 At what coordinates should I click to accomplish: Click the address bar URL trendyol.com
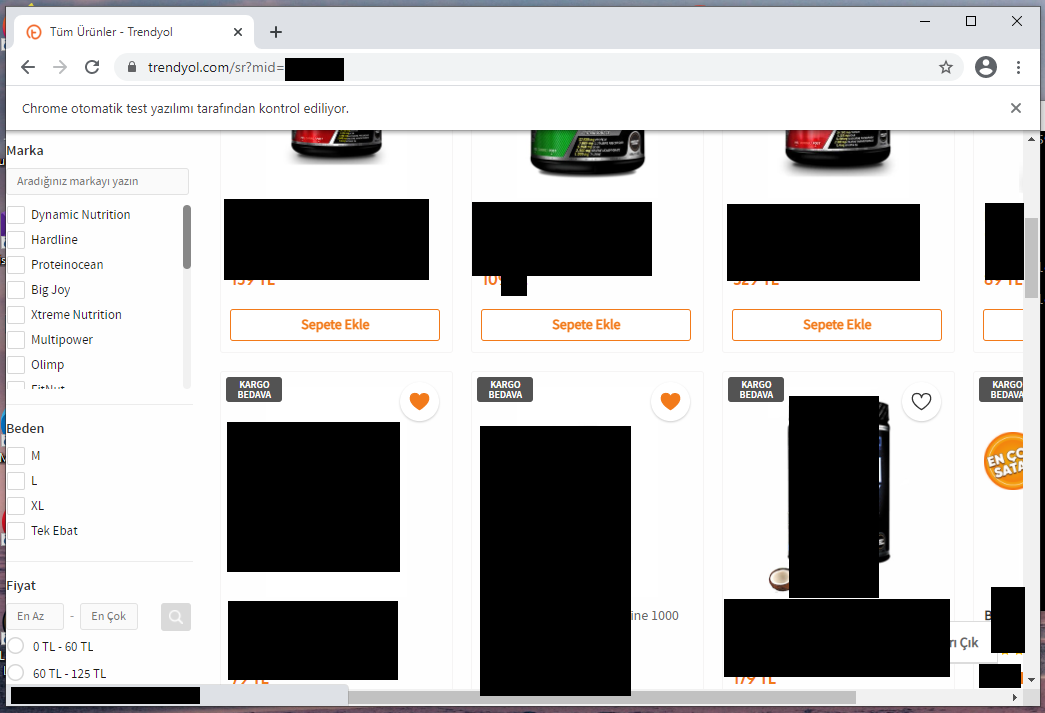[215, 67]
